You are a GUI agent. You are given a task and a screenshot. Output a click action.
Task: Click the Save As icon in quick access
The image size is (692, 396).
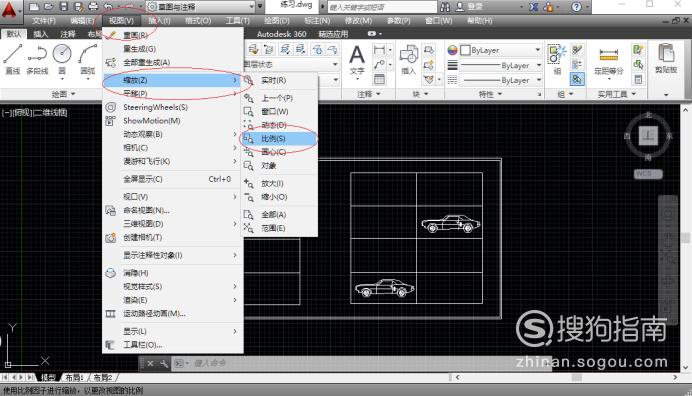79,7
